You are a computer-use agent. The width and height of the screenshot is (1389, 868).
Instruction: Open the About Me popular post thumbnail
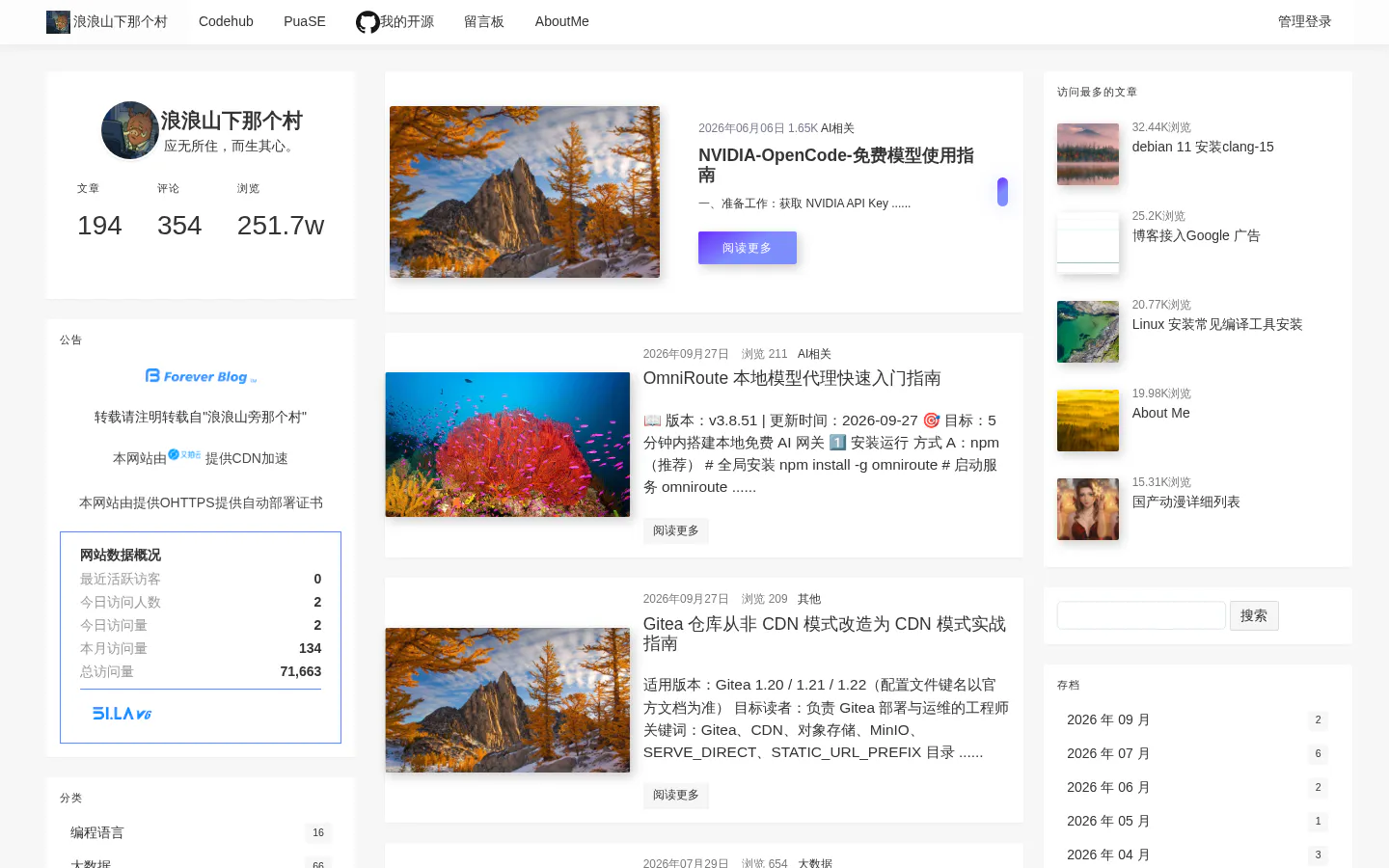pyautogui.click(x=1088, y=420)
